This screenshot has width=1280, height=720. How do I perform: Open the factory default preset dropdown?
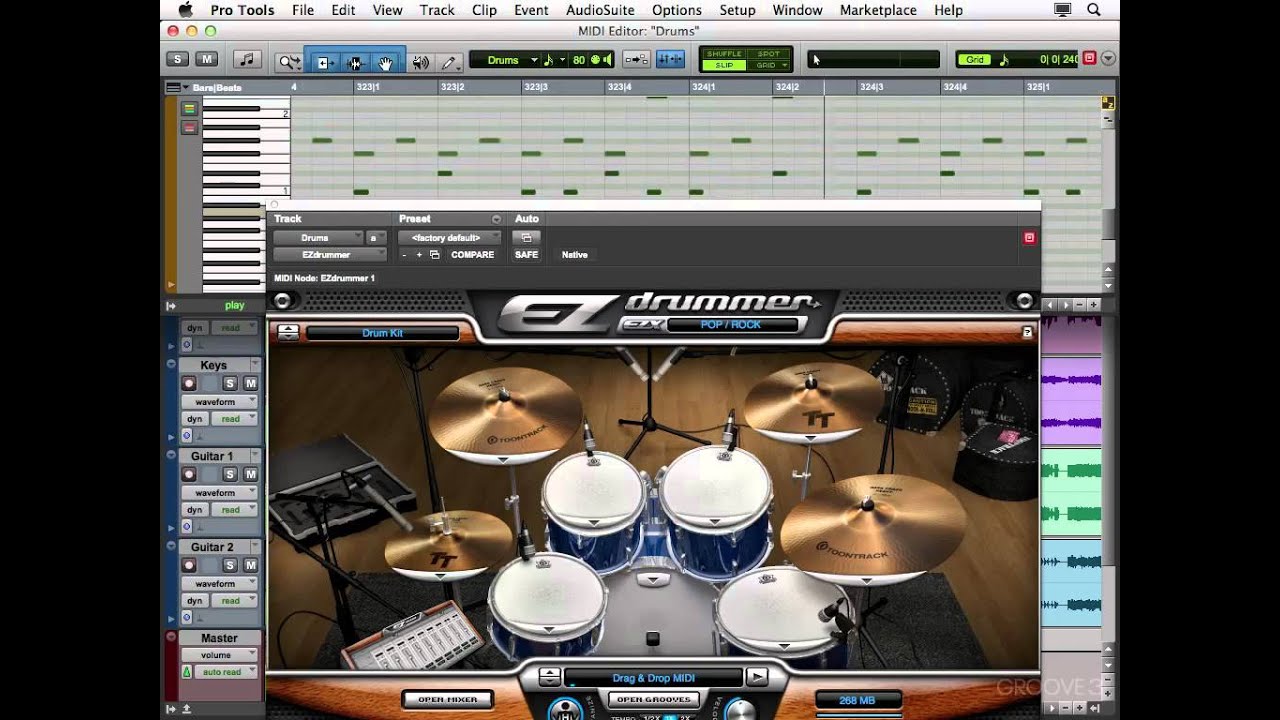pos(449,238)
